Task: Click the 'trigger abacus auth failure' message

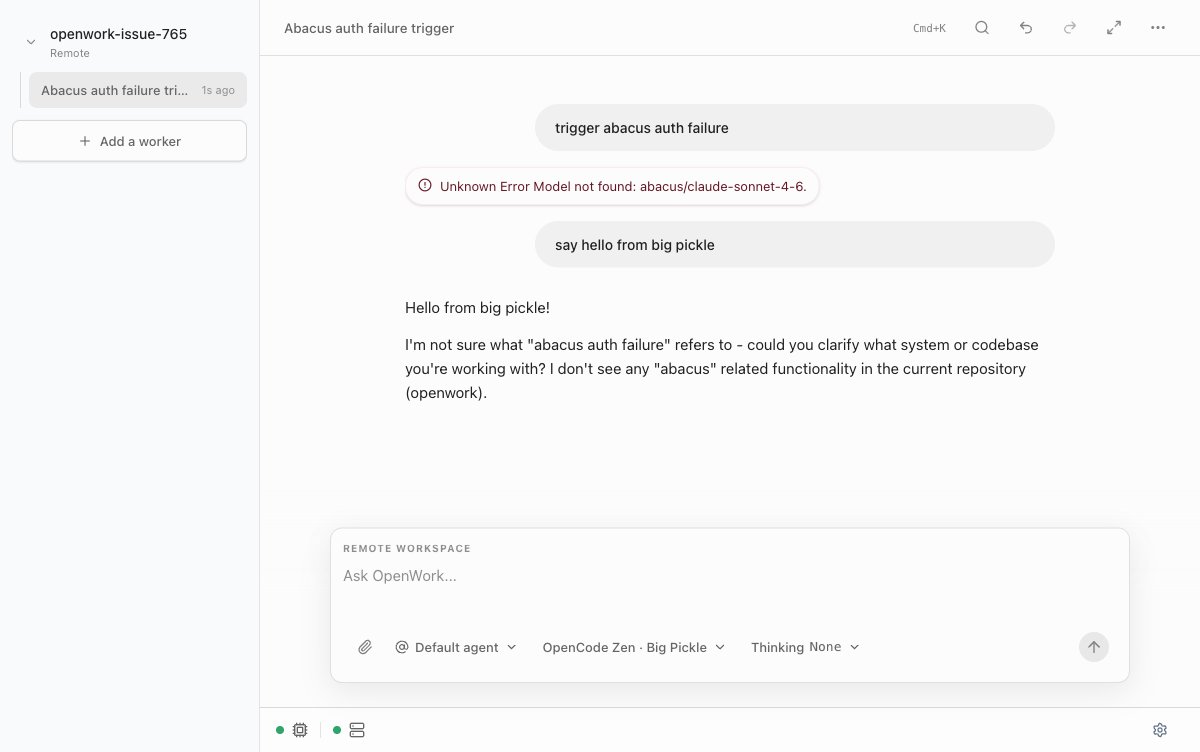Action: tap(795, 128)
